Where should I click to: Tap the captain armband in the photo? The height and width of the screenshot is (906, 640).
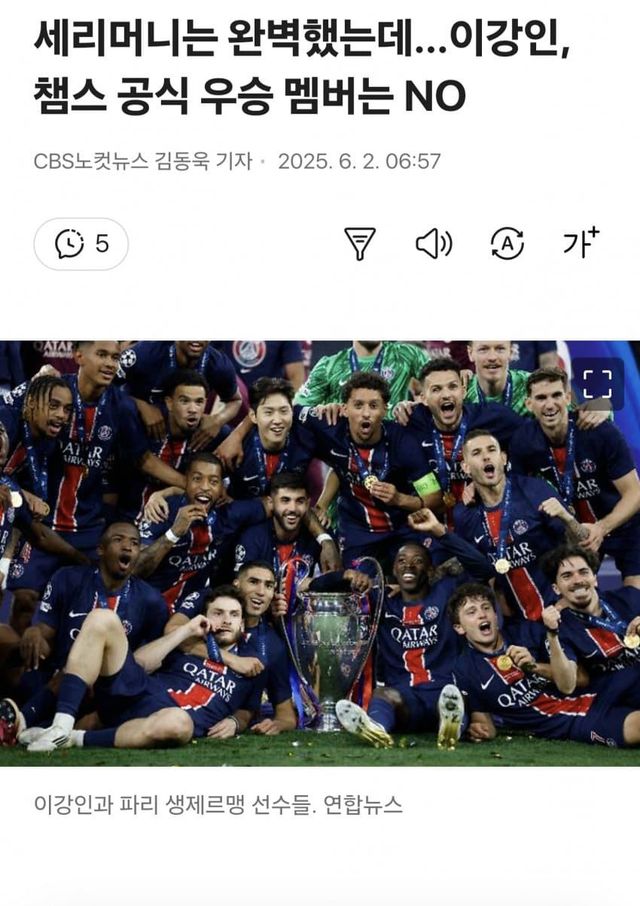(x=426, y=485)
